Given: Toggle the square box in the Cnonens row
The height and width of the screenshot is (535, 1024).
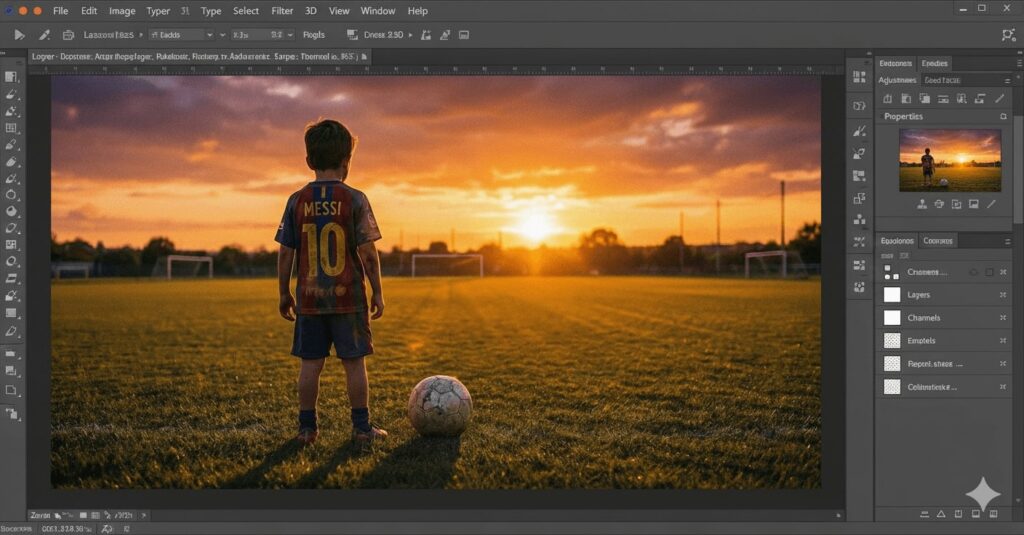Looking at the screenshot, I should coord(989,272).
